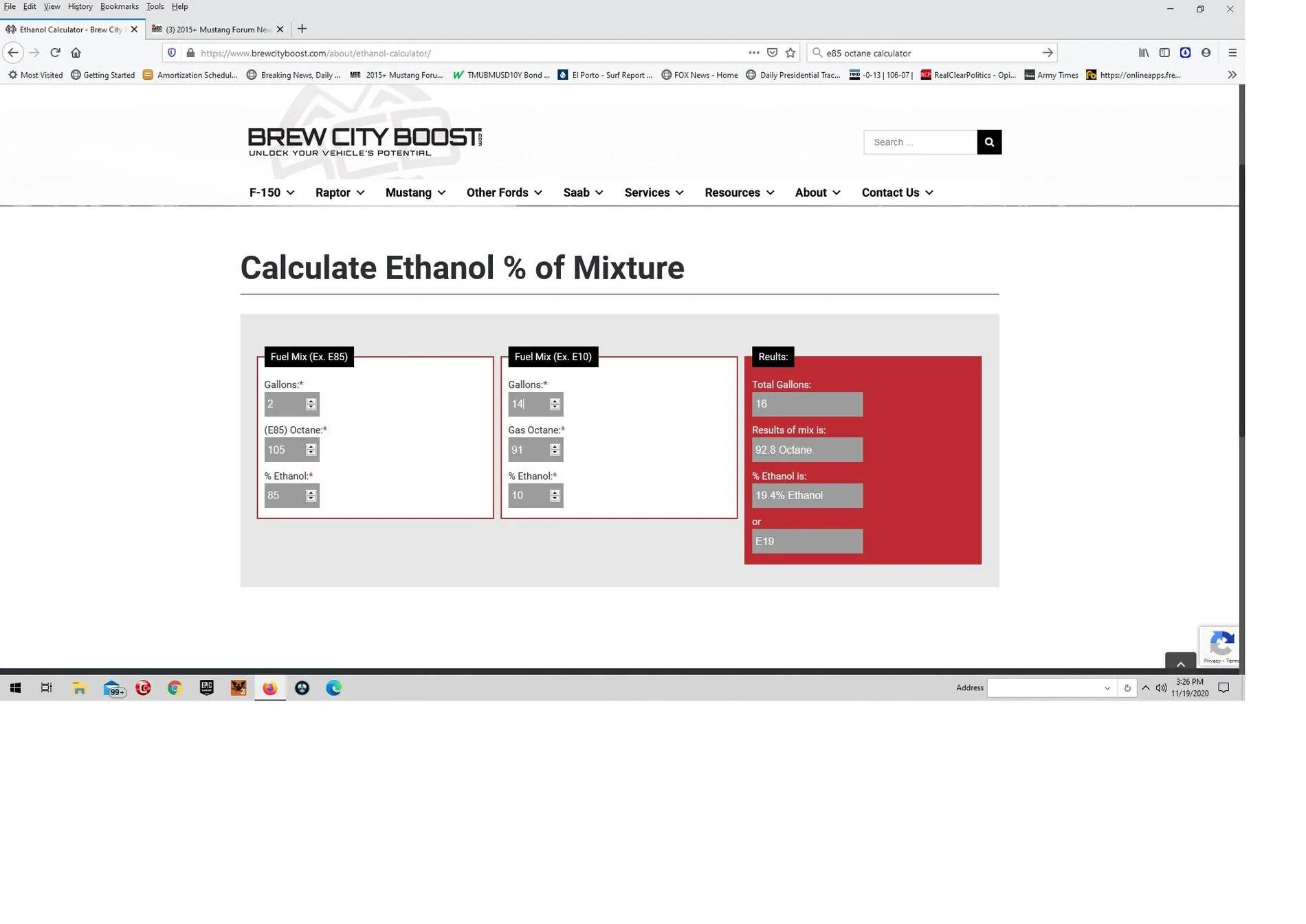The height and width of the screenshot is (924, 1306).
Task: Open the Firefox account icon
Action: [x=1206, y=53]
